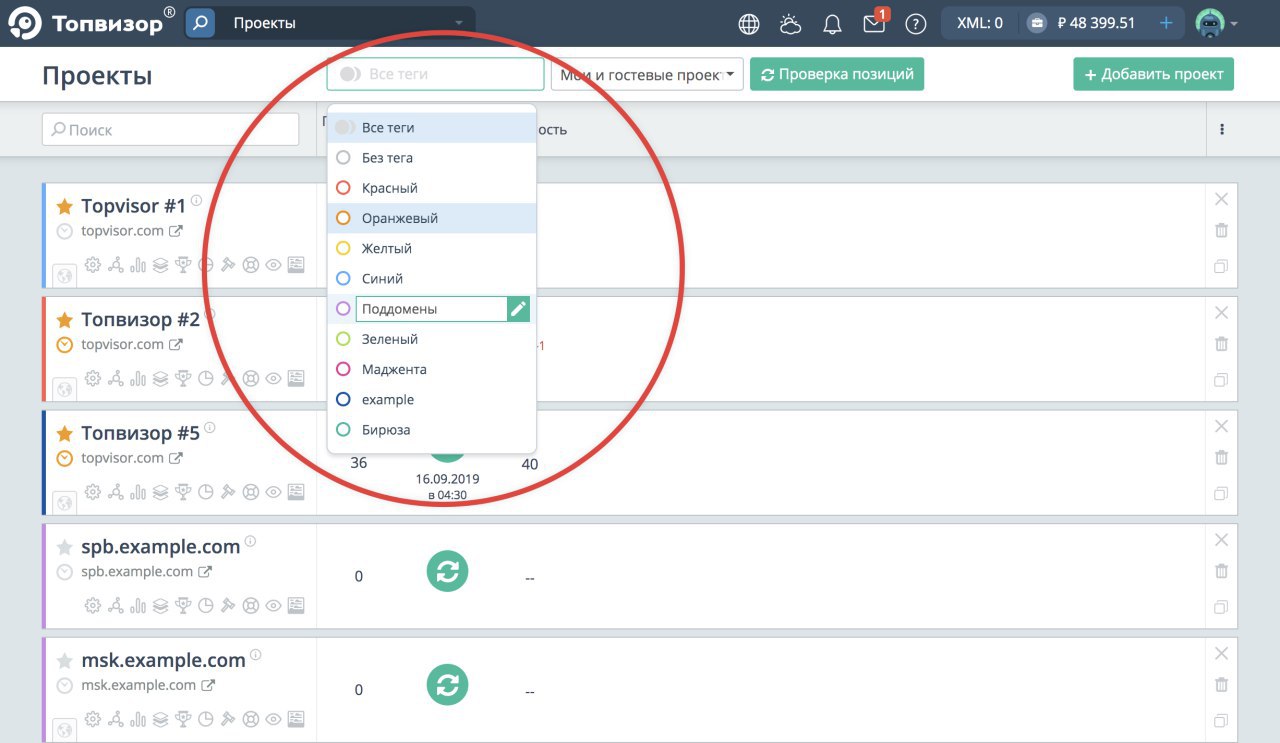
Task: Click the copy icon for Топвизор #5
Action: point(1221,494)
